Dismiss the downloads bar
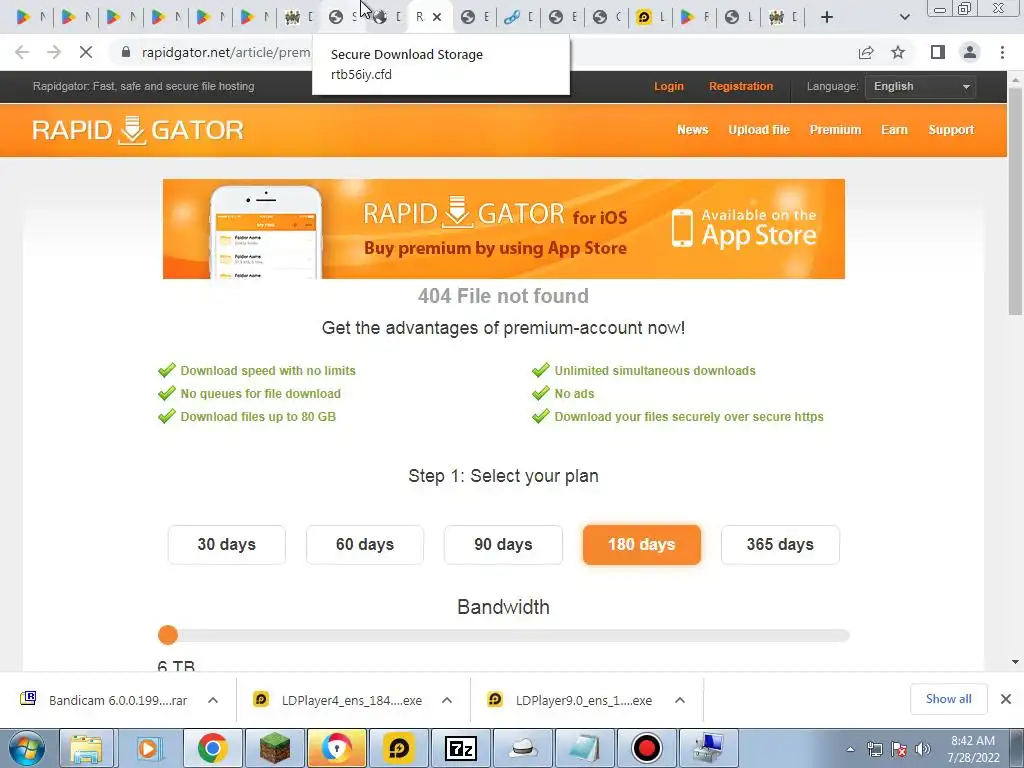 pos(1006,699)
